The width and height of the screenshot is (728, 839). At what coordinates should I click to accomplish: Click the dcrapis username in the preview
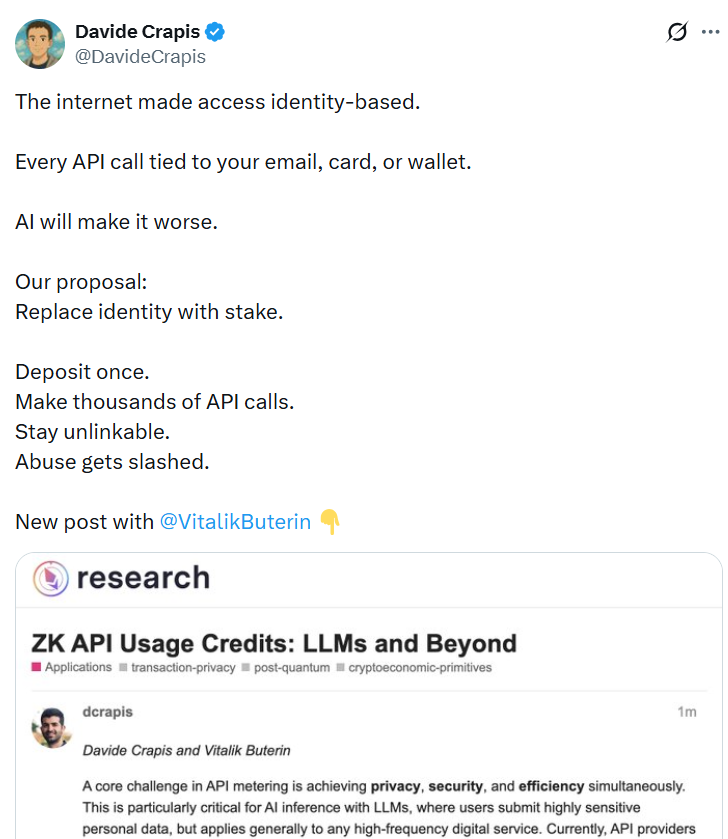click(107, 712)
